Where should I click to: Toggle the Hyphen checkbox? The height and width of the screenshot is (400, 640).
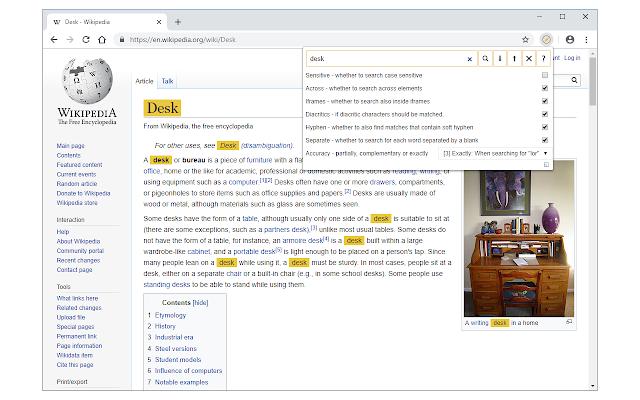pos(544,127)
